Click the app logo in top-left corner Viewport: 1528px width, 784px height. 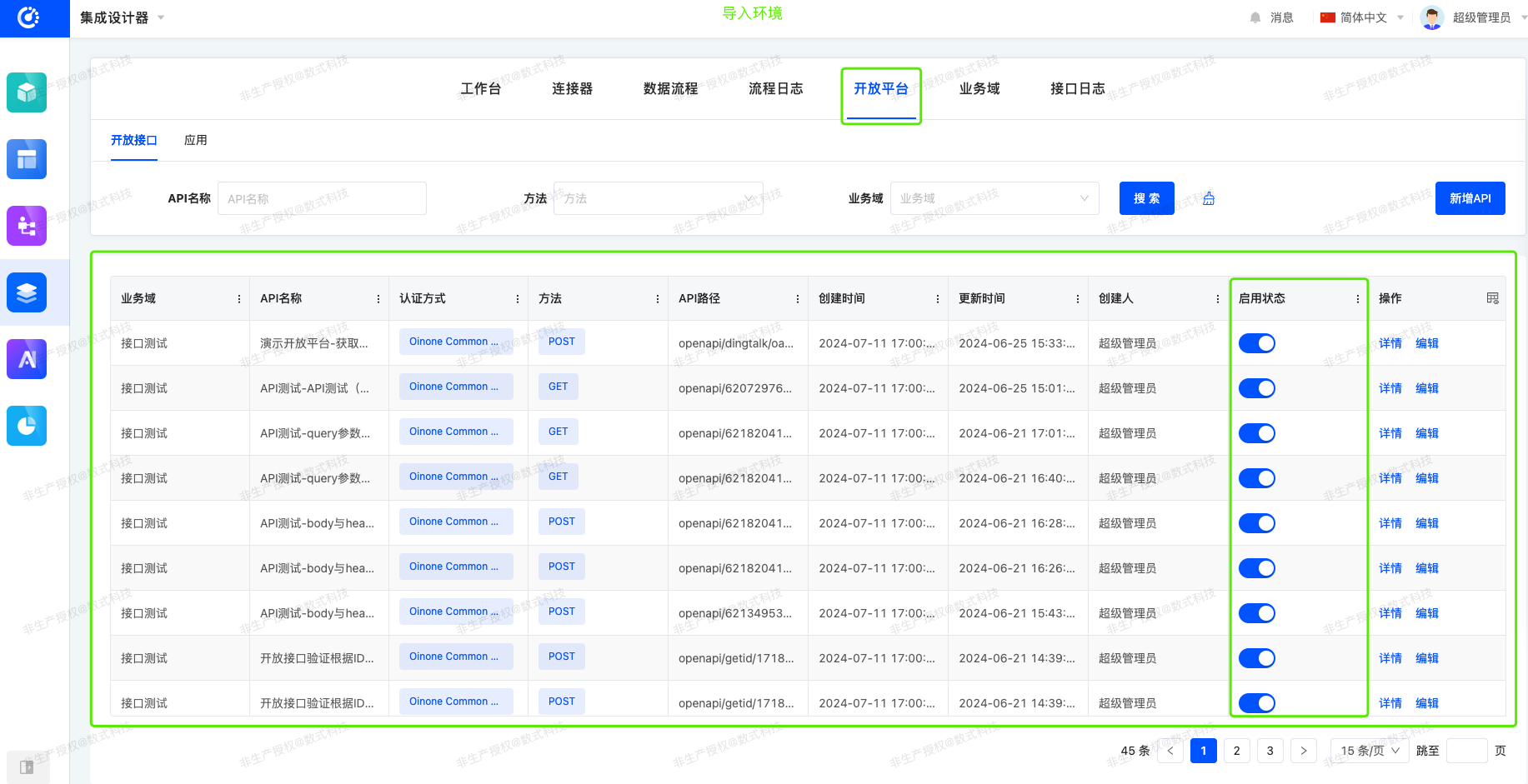click(28, 17)
